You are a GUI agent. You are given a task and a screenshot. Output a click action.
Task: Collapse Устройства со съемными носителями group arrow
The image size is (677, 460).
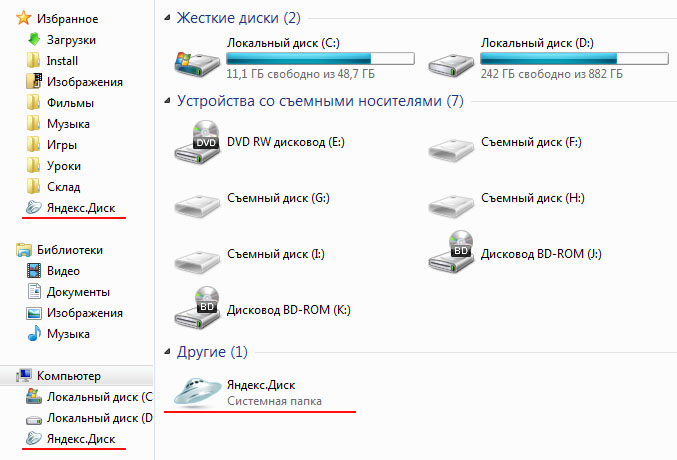tap(168, 101)
